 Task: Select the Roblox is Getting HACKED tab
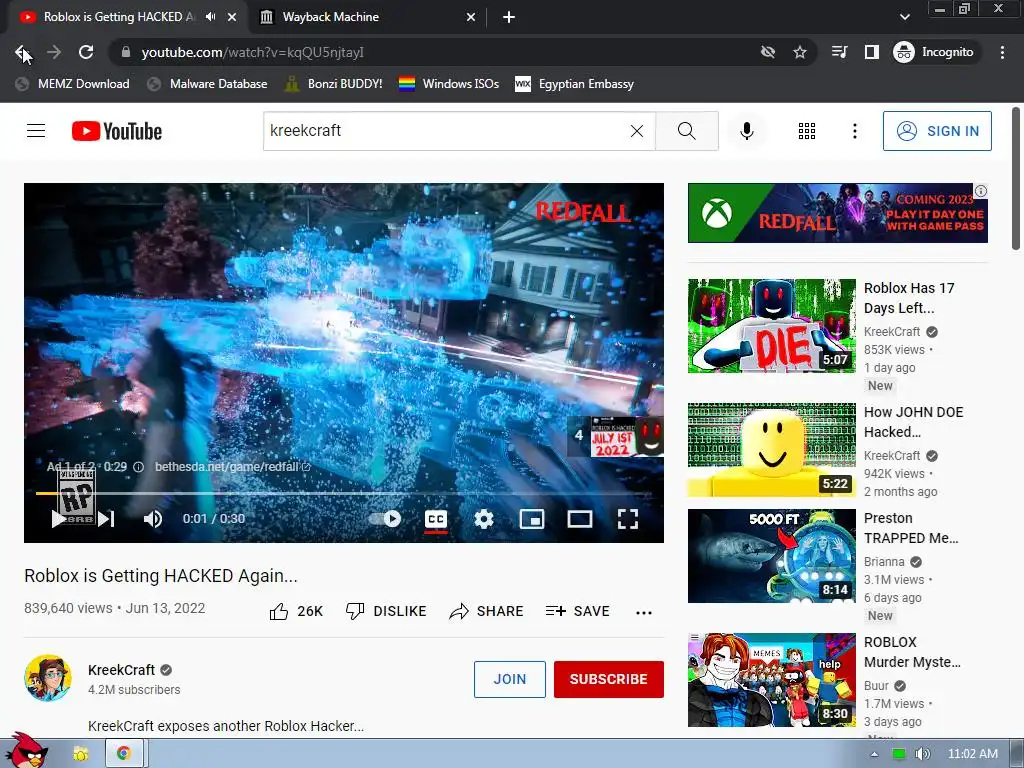click(x=118, y=17)
